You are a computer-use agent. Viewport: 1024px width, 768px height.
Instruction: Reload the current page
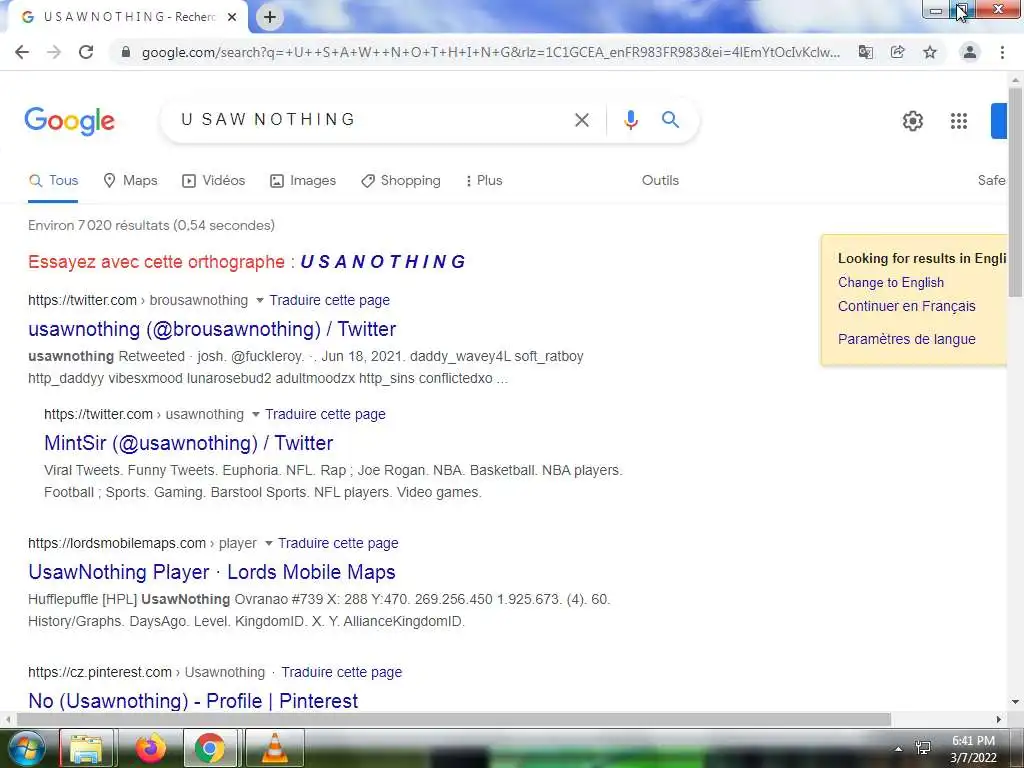tap(86, 52)
